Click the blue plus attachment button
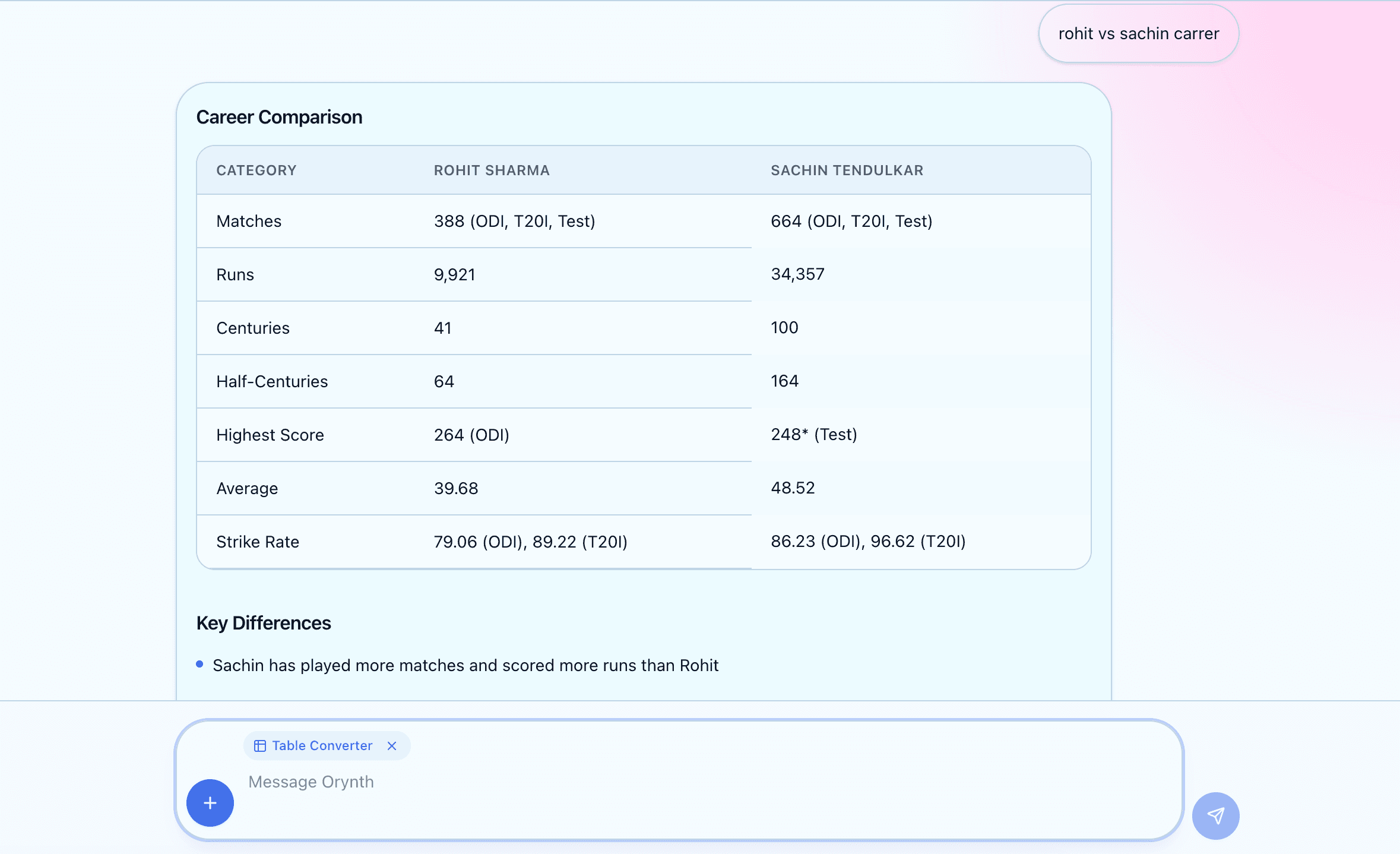The height and width of the screenshot is (854, 1400). (x=210, y=803)
